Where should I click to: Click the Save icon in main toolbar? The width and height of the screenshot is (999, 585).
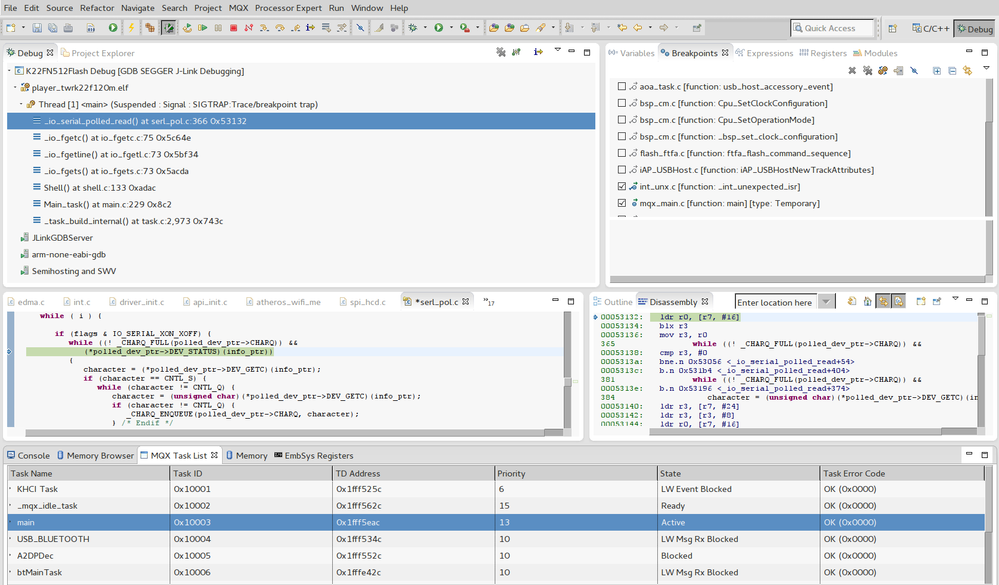click(37, 28)
